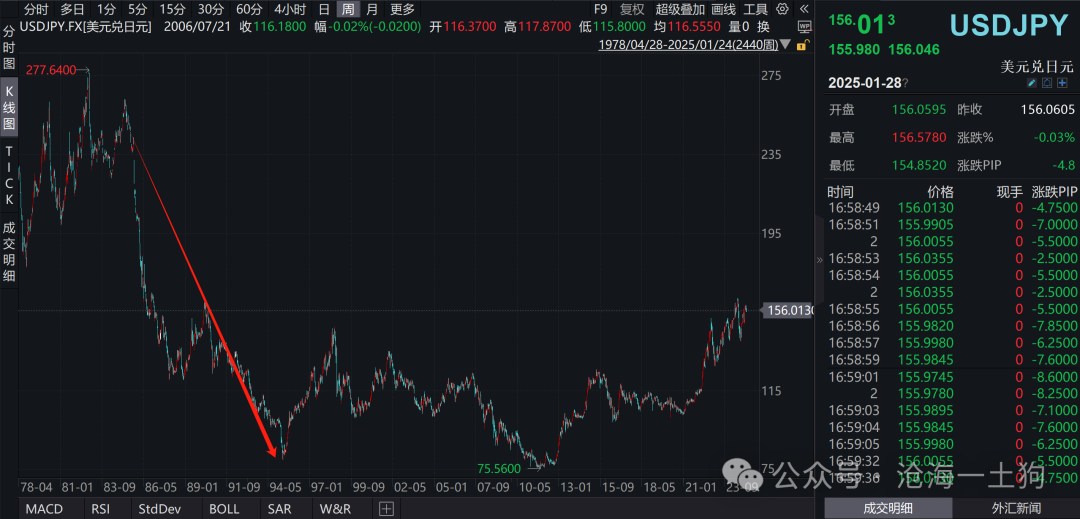Click the pencil edit icon under USDJPY

[x=1032, y=83]
